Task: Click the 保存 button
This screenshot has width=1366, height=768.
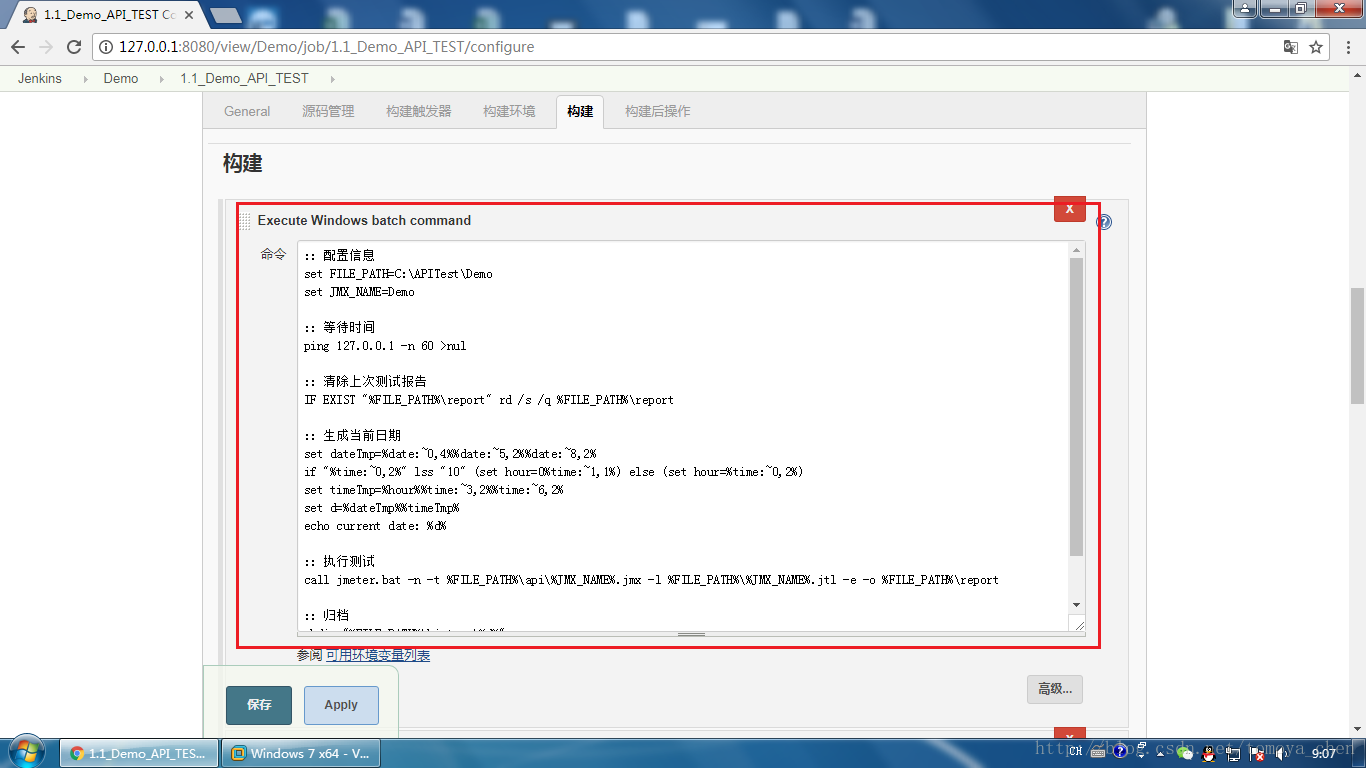Action: [259, 705]
